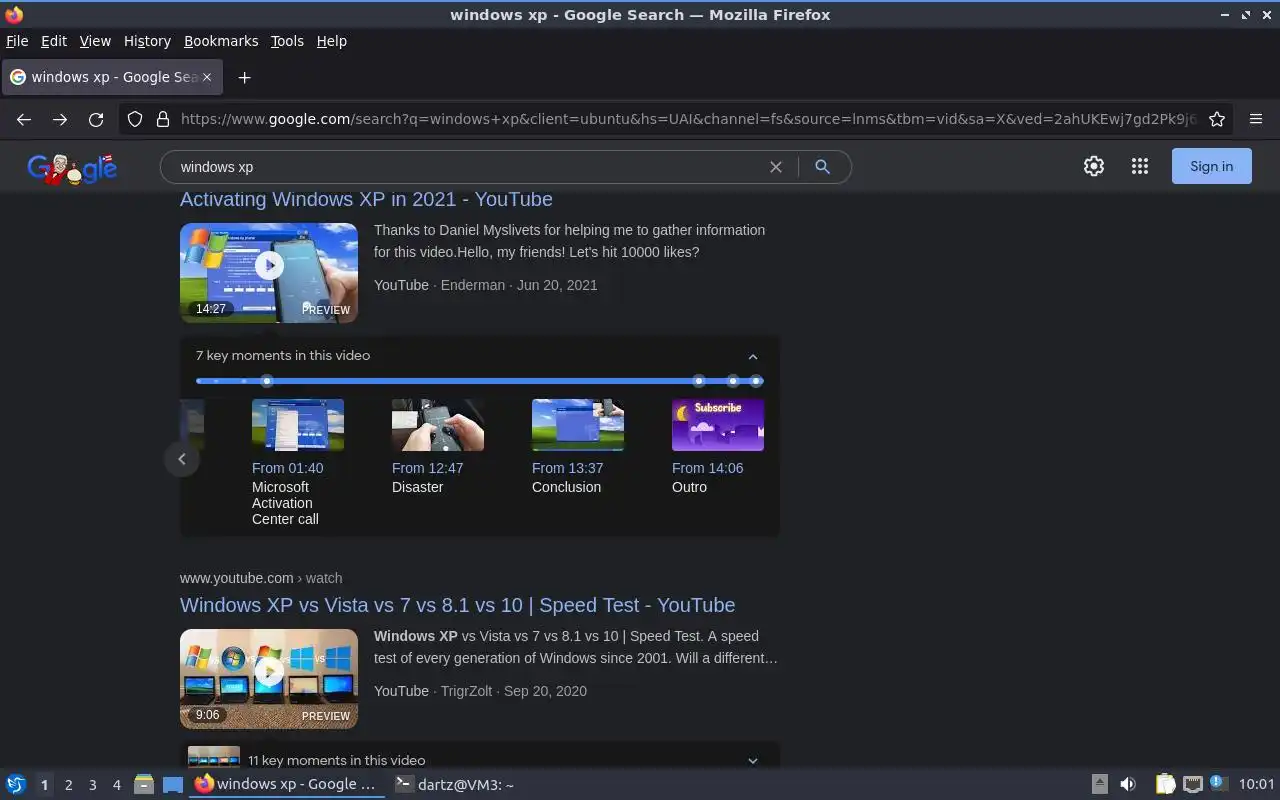The width and height of the screenshot is (1280, 800).
Task: Switch to workspace 4
Action: coord(116,785)
